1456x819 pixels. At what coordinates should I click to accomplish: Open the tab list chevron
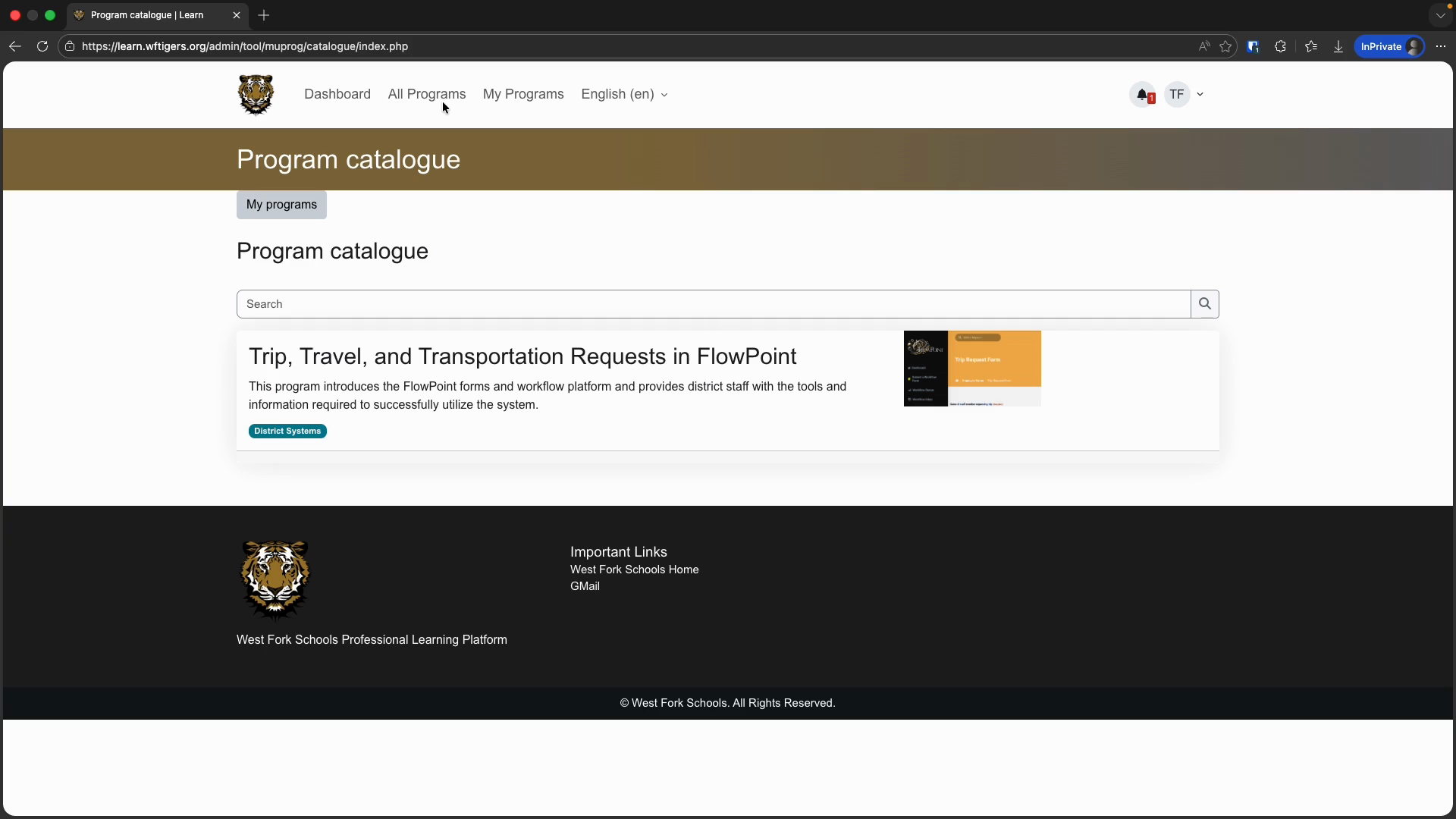click(1440, 15)
